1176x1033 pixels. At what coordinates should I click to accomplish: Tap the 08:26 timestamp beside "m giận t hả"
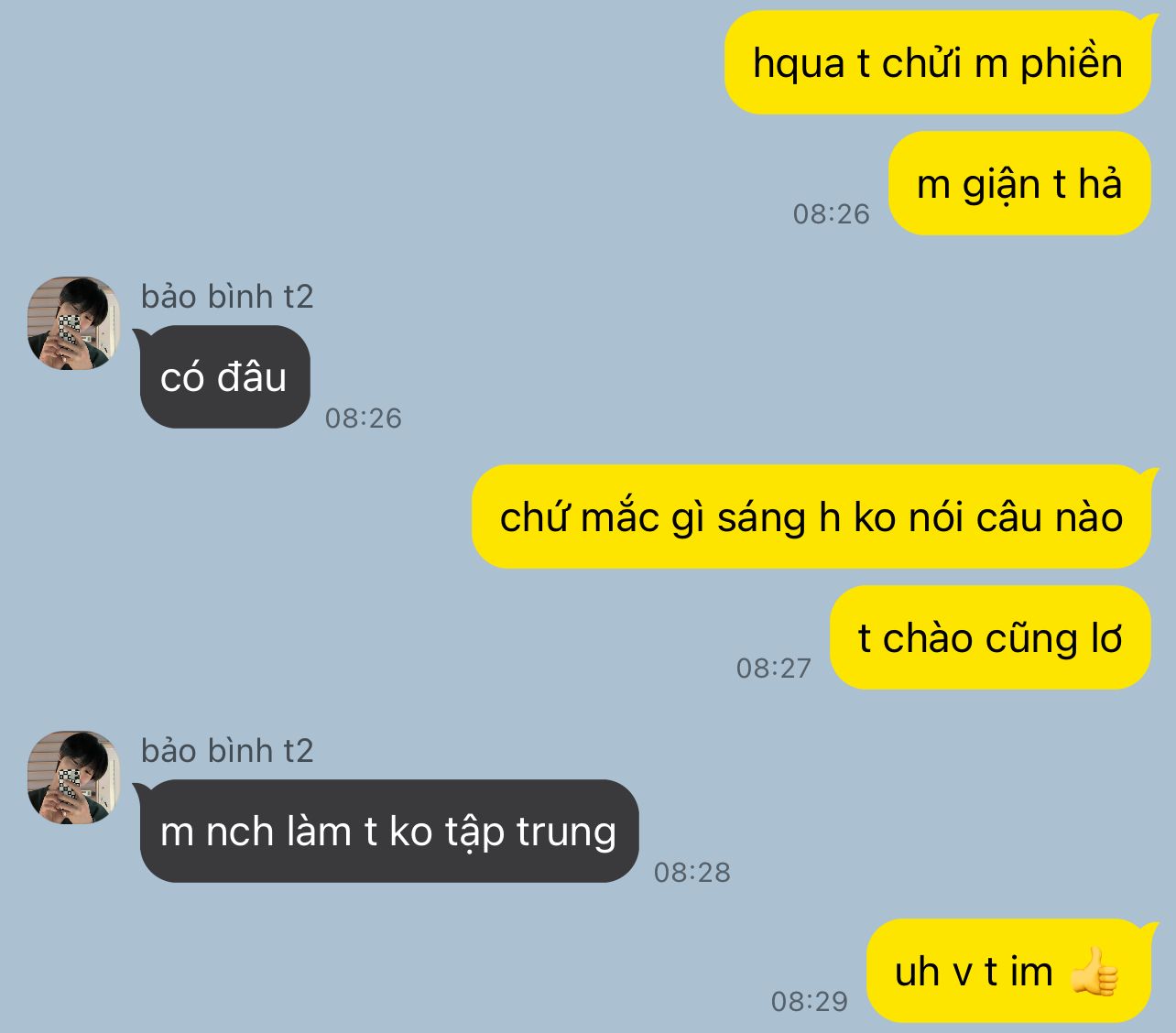tap(831, 214)
